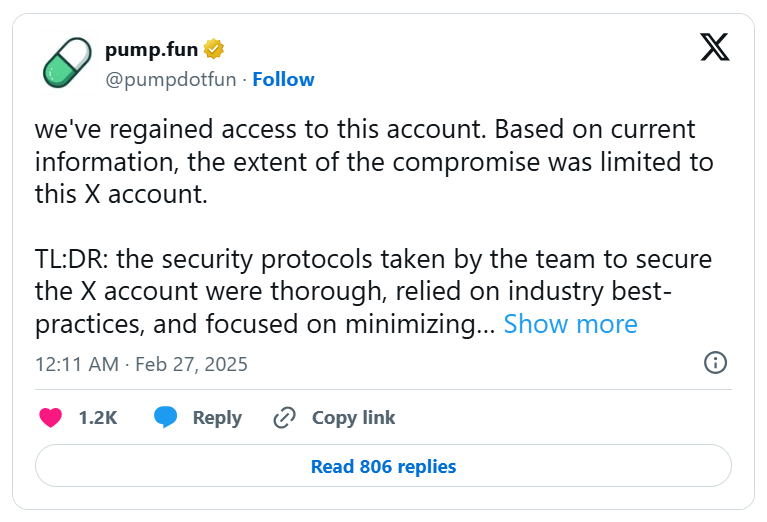Screen dimensions: 767x522
Task: Click the Feb 27, 2025 date text
Action: point(191,363)
